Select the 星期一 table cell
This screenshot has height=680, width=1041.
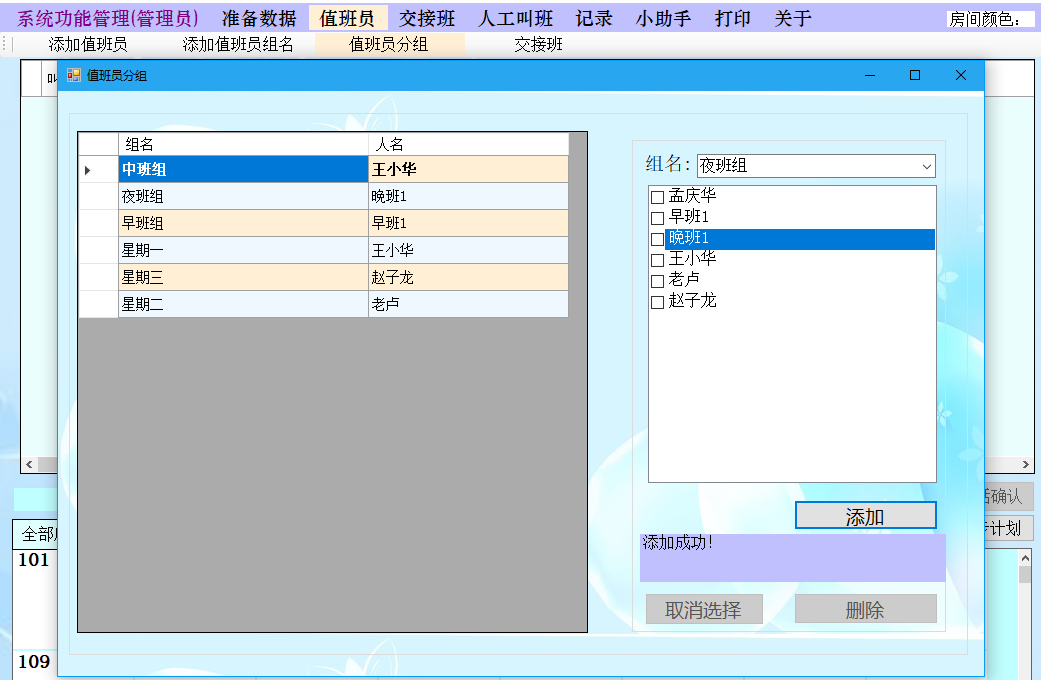(244, 250)
